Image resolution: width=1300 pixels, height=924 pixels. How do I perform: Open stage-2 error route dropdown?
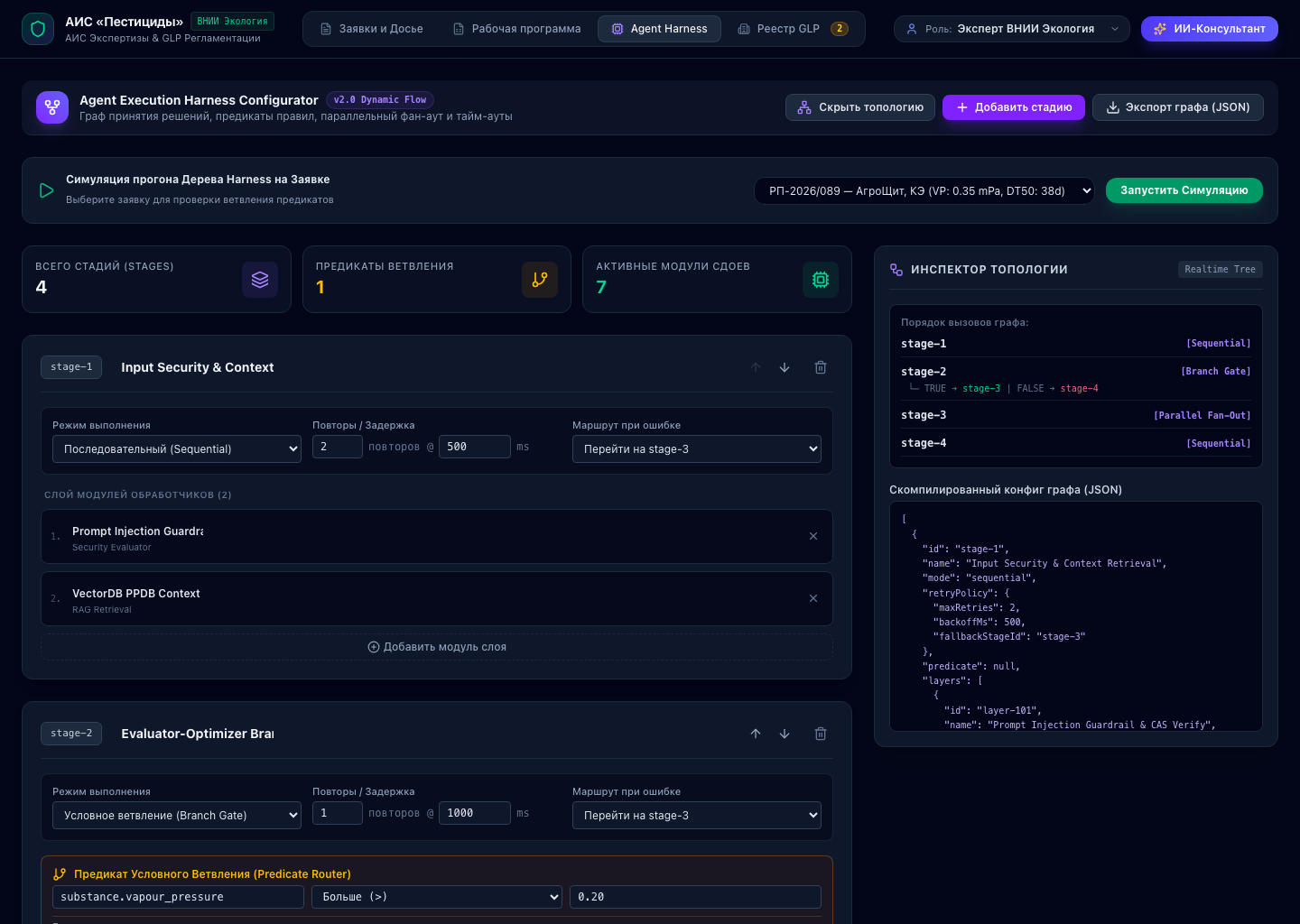(x=697, y=815)
